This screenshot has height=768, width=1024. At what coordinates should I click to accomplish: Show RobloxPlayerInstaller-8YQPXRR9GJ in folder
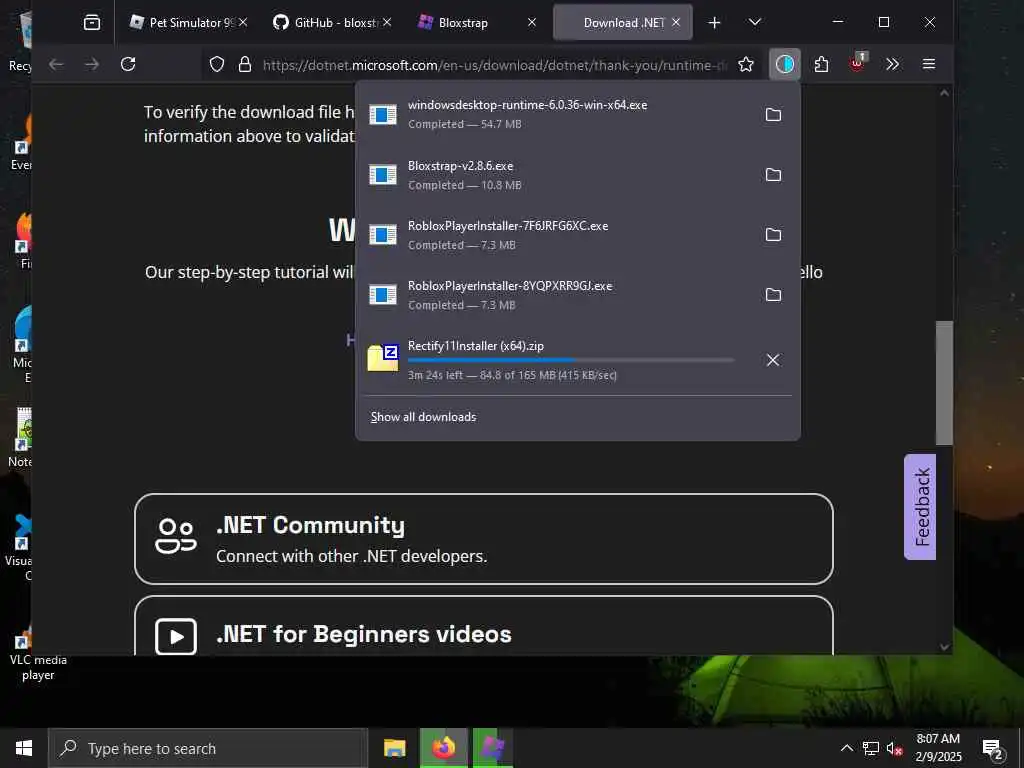tap(773, 295)
